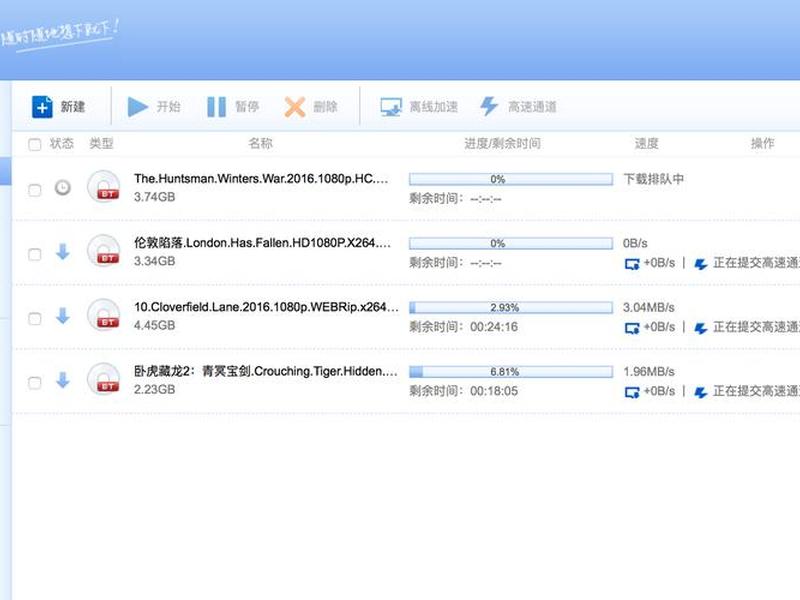
Task: Select the 10.Cloverfield.Lane.2016 file name
Action: (266, 307)
